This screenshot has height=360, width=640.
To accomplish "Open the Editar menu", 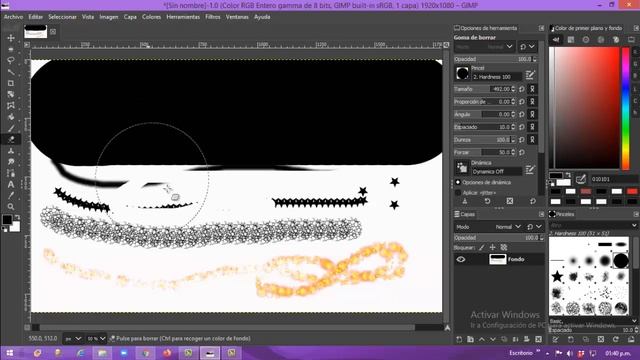I will [x=36, y=17].
